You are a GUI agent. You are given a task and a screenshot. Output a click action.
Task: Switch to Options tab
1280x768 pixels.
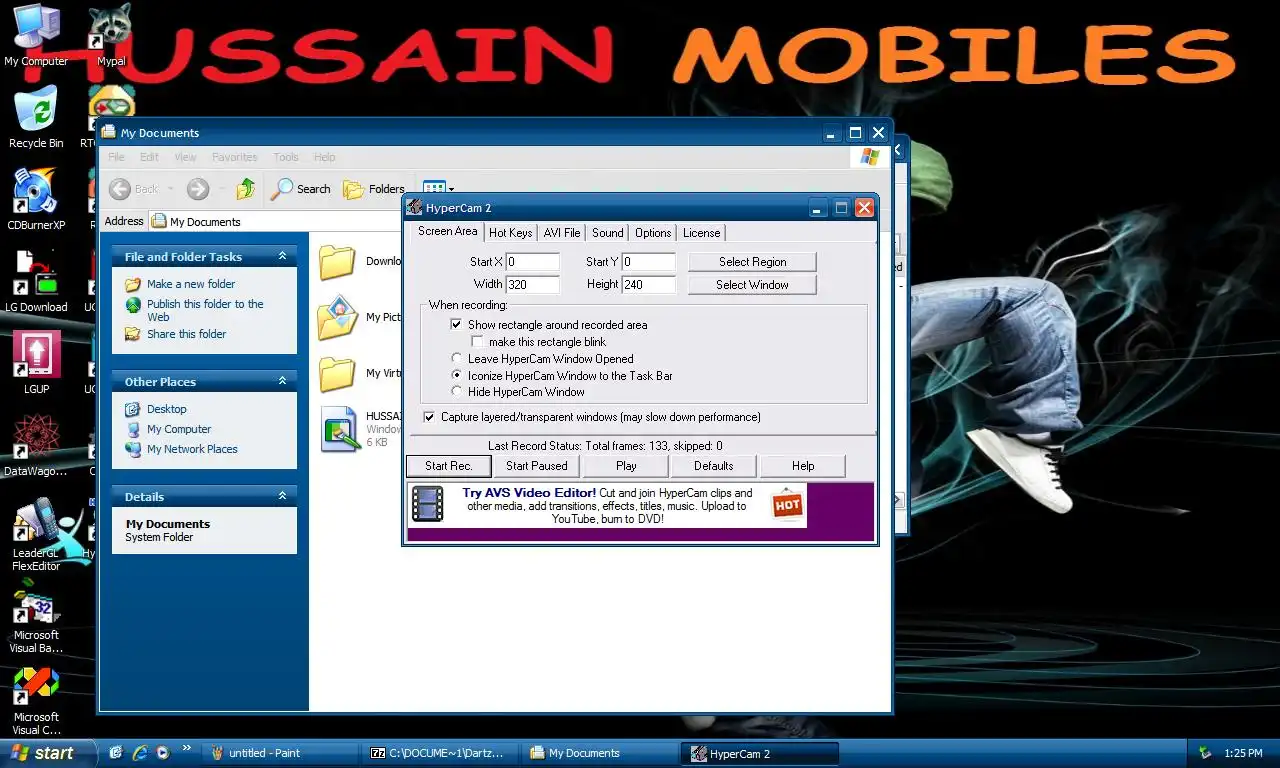pos(653,233)
